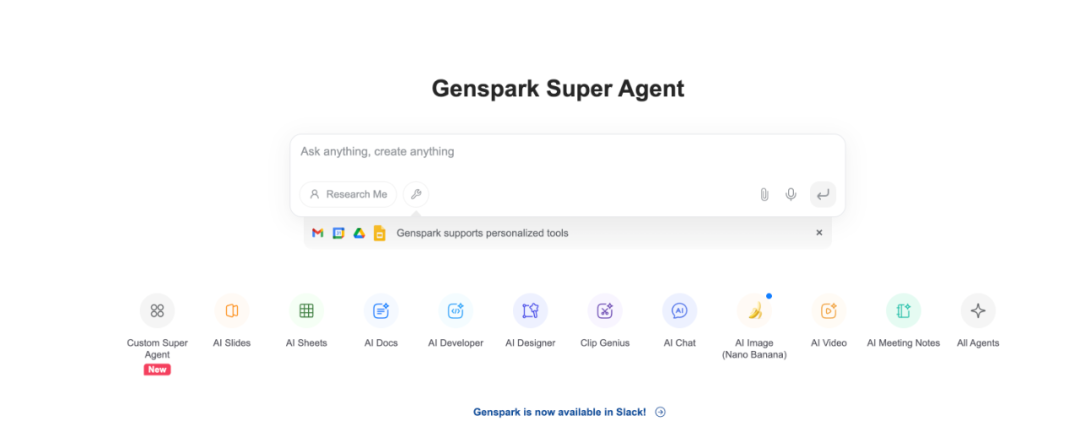1080x443 pixels.
Task: Click the New badge under Custom Super Agent
Action: point(157,370)
